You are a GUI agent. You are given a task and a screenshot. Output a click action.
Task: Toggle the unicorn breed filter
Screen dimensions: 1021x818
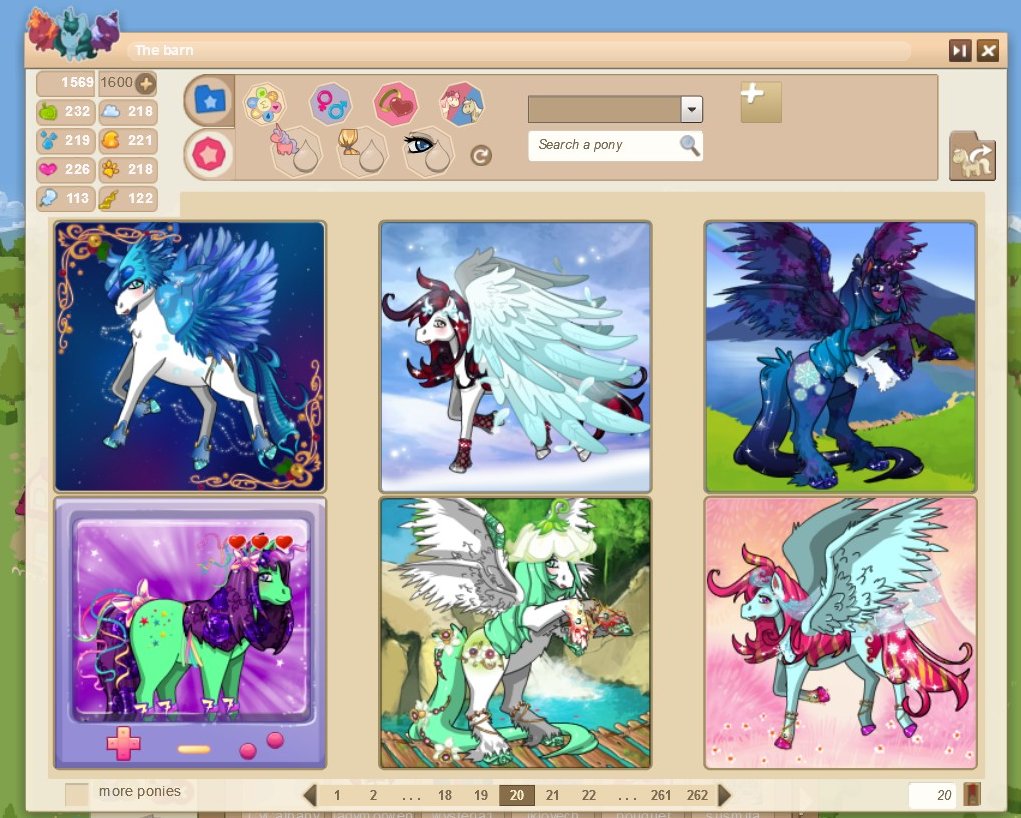pos(296,151)
